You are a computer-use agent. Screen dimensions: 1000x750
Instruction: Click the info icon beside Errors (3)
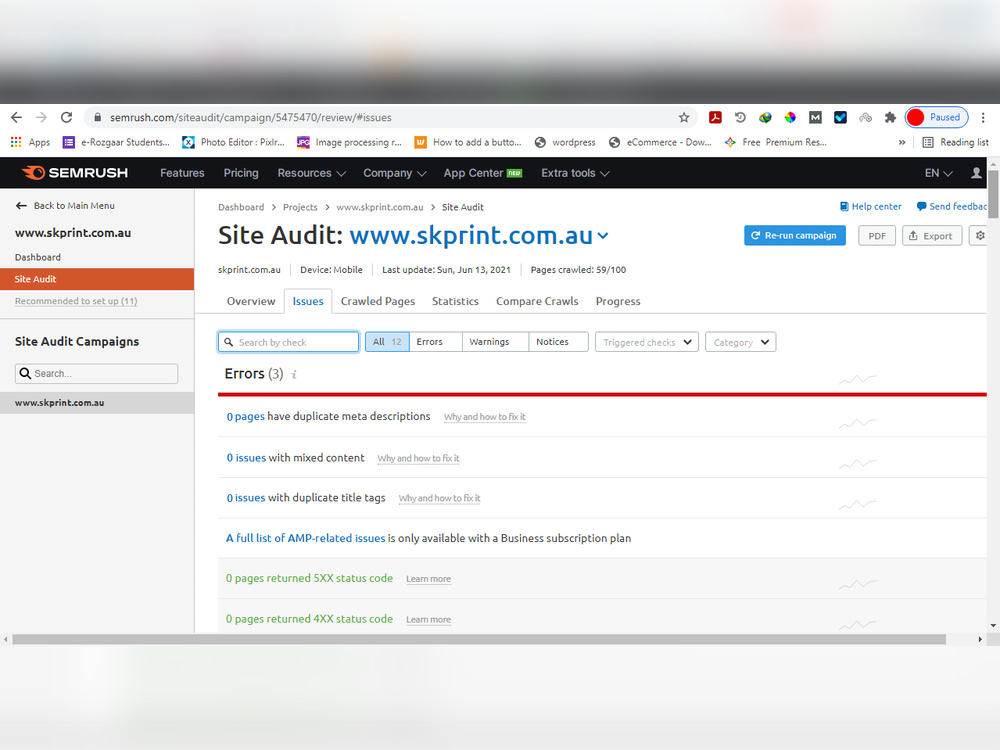[294, 374]
